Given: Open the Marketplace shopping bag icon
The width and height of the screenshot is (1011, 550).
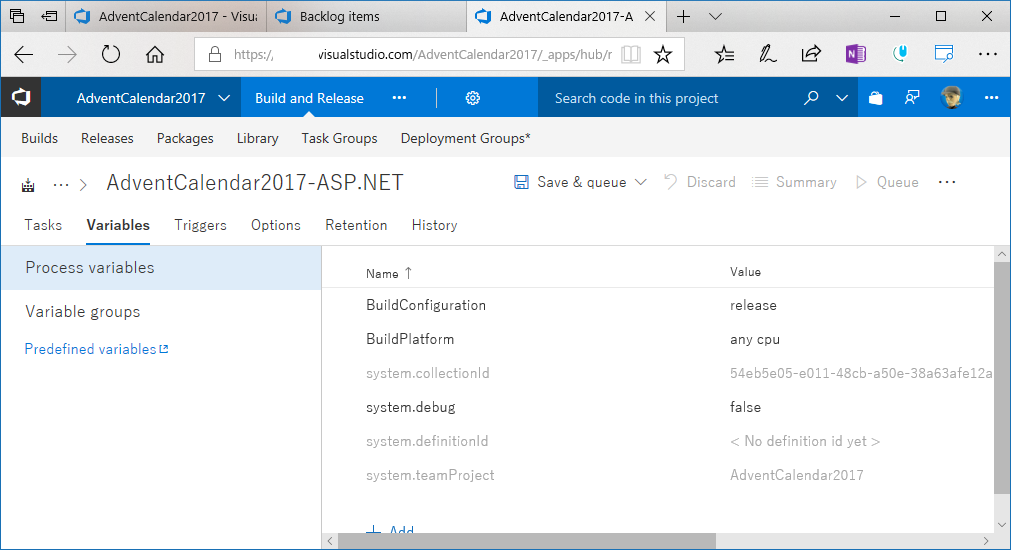Looking at the screenshot, I should click(x=876, y=98).
